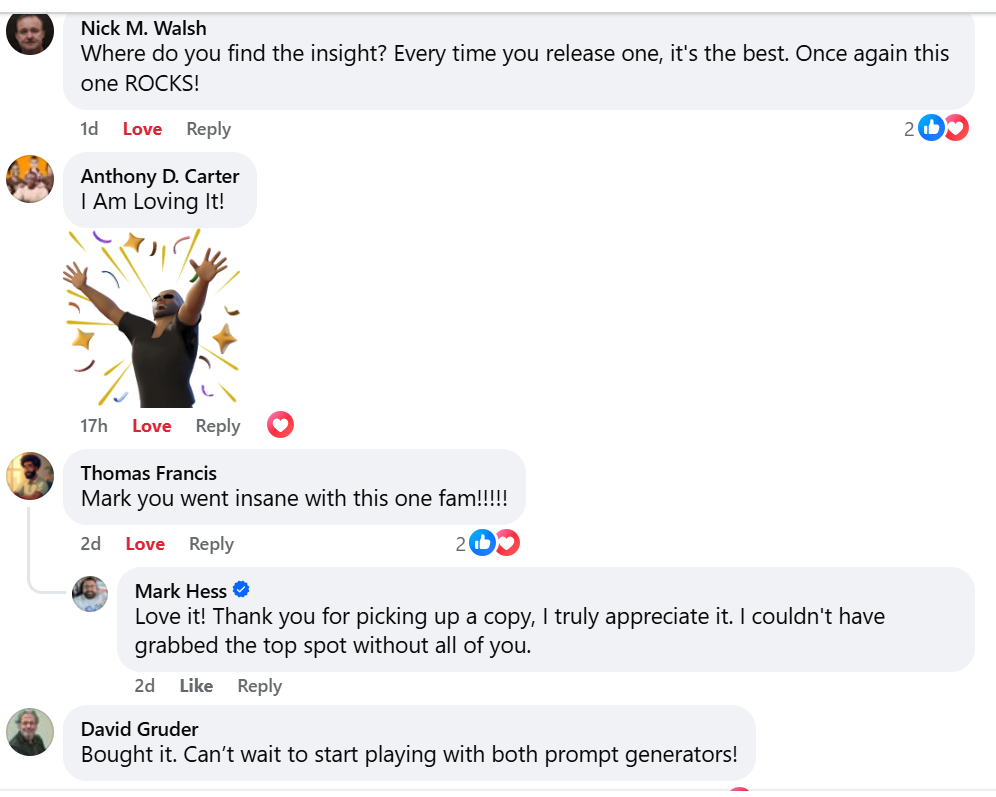Click heart reaction on Anthony's comment
The width and height of the screenshot is (996, 797).
pos(281,425)
